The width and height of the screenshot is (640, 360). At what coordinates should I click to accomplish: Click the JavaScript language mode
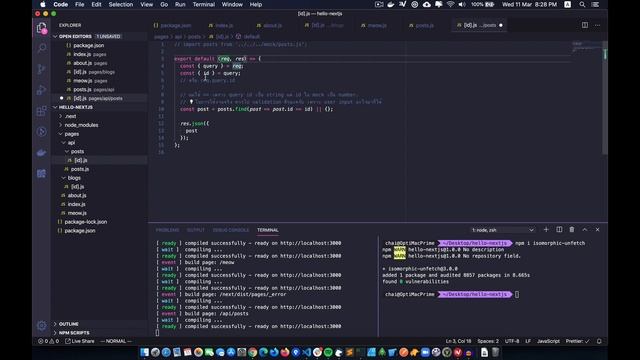(548, 341)
